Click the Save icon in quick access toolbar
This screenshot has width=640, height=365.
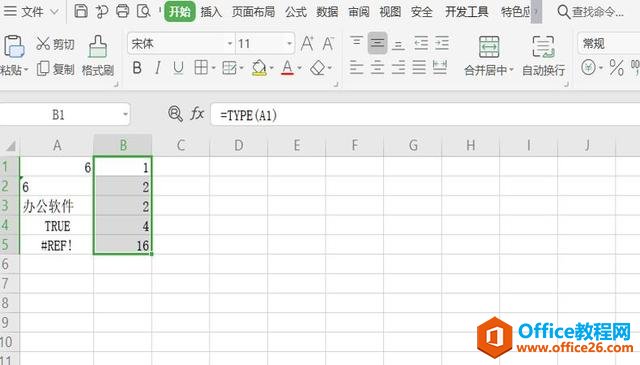[x=80, y=11]
